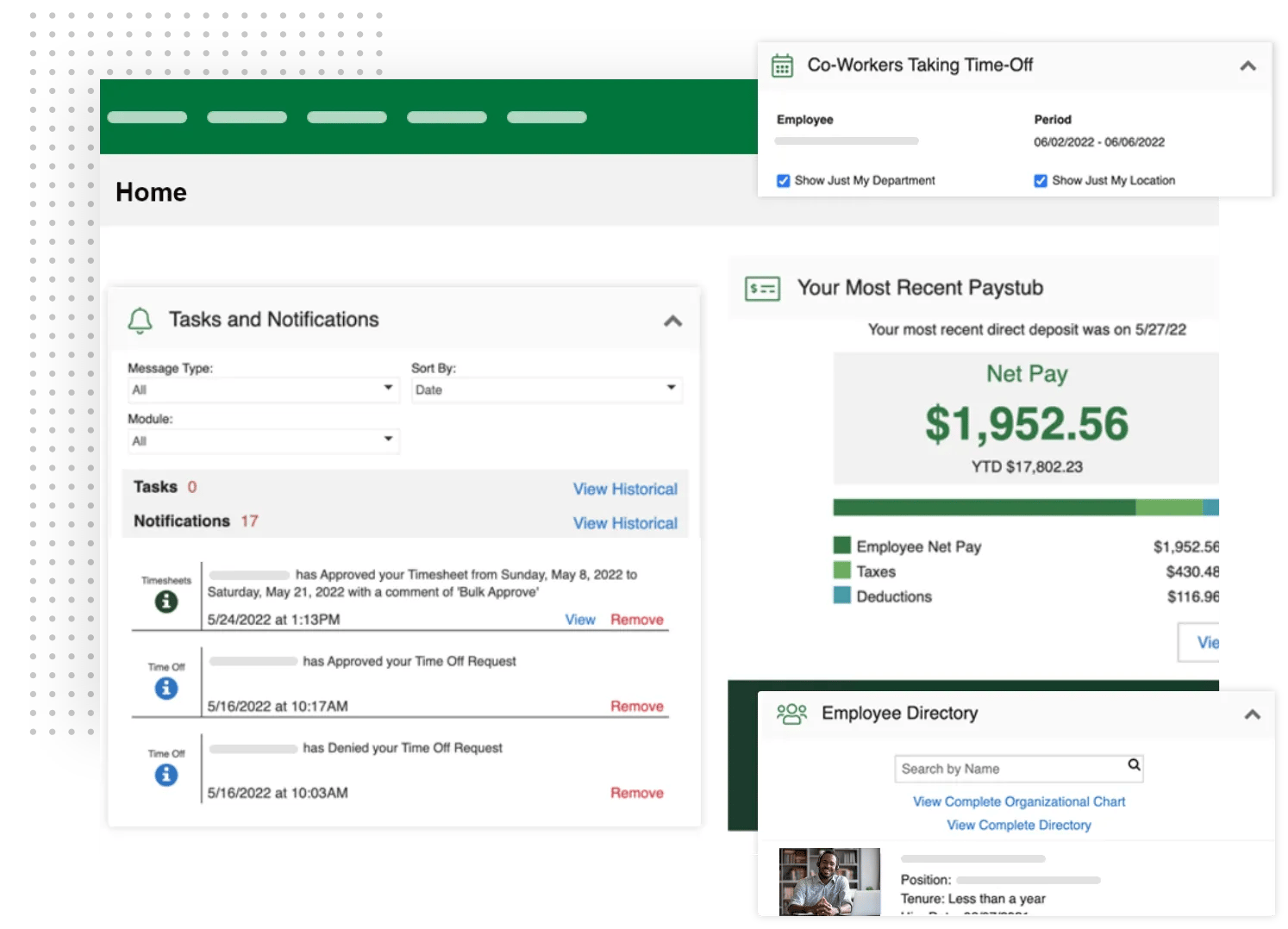Click the Home page heading
The width and height of the screenshot is (1288, 929).
coord(151,192)
